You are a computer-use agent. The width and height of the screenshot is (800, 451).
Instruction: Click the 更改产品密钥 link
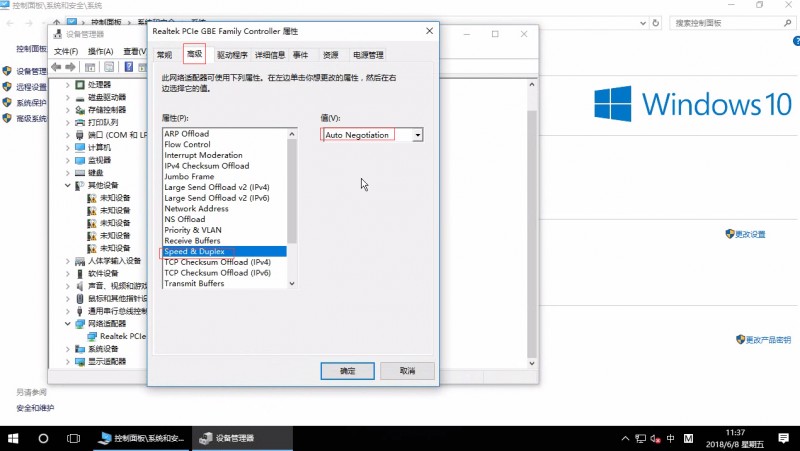point(768,340)
